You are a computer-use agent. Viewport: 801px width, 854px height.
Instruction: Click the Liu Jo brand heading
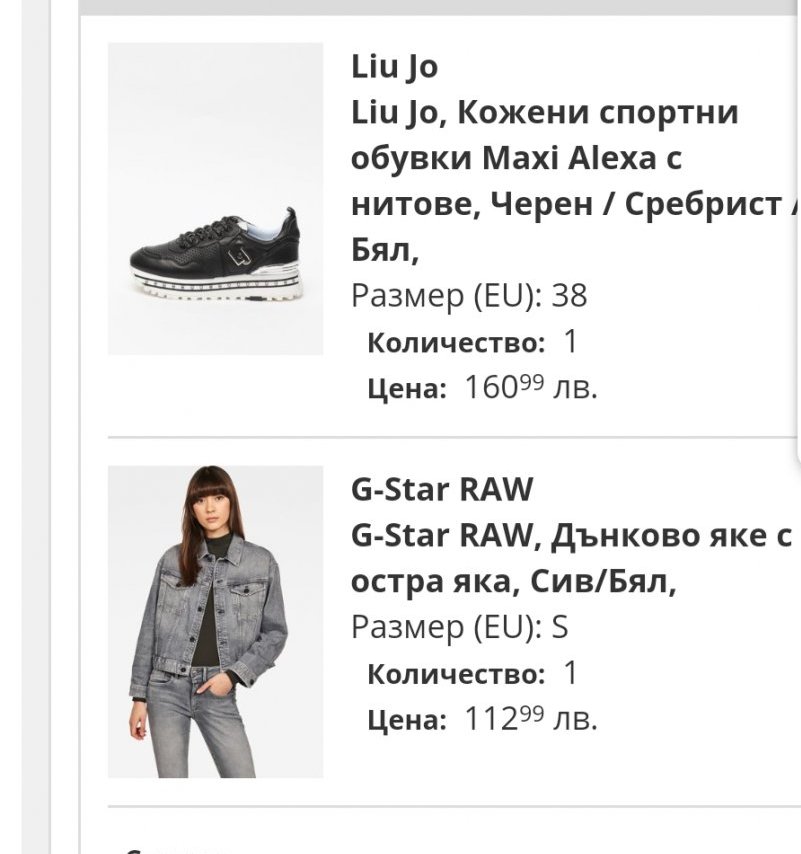[x=394, y=66]
